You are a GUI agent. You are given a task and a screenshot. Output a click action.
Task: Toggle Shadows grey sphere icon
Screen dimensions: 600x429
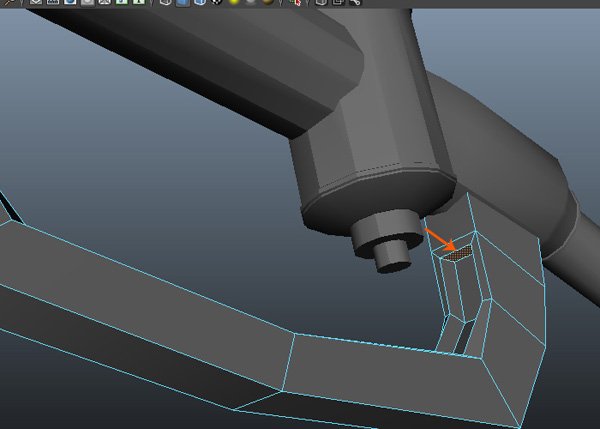tap(251, 2)
